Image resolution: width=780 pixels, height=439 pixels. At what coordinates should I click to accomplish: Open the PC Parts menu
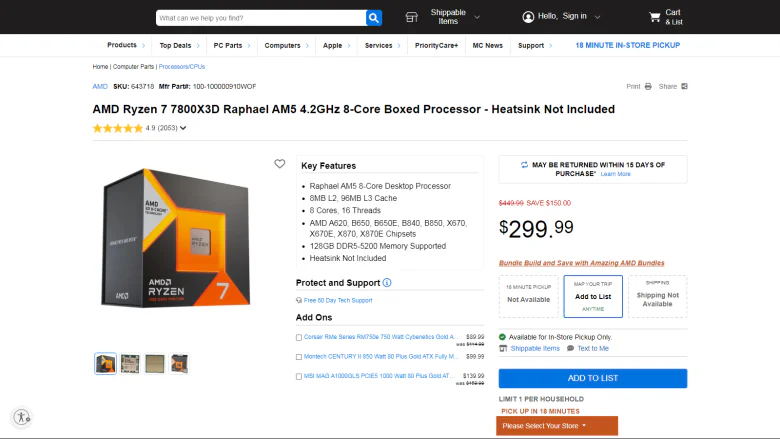[232, 45]
